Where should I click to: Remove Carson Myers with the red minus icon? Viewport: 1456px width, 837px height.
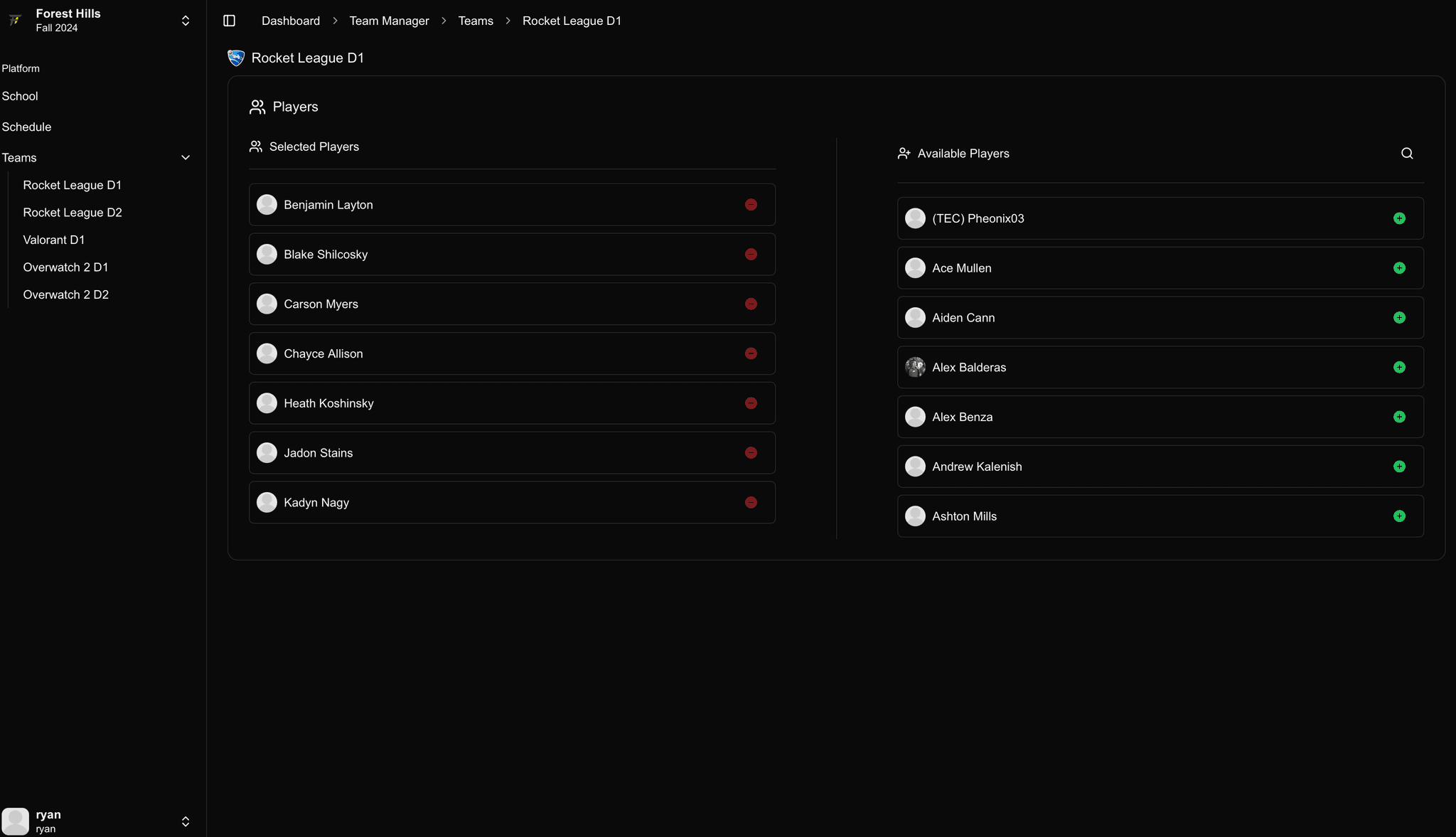[x=751, y=304]
